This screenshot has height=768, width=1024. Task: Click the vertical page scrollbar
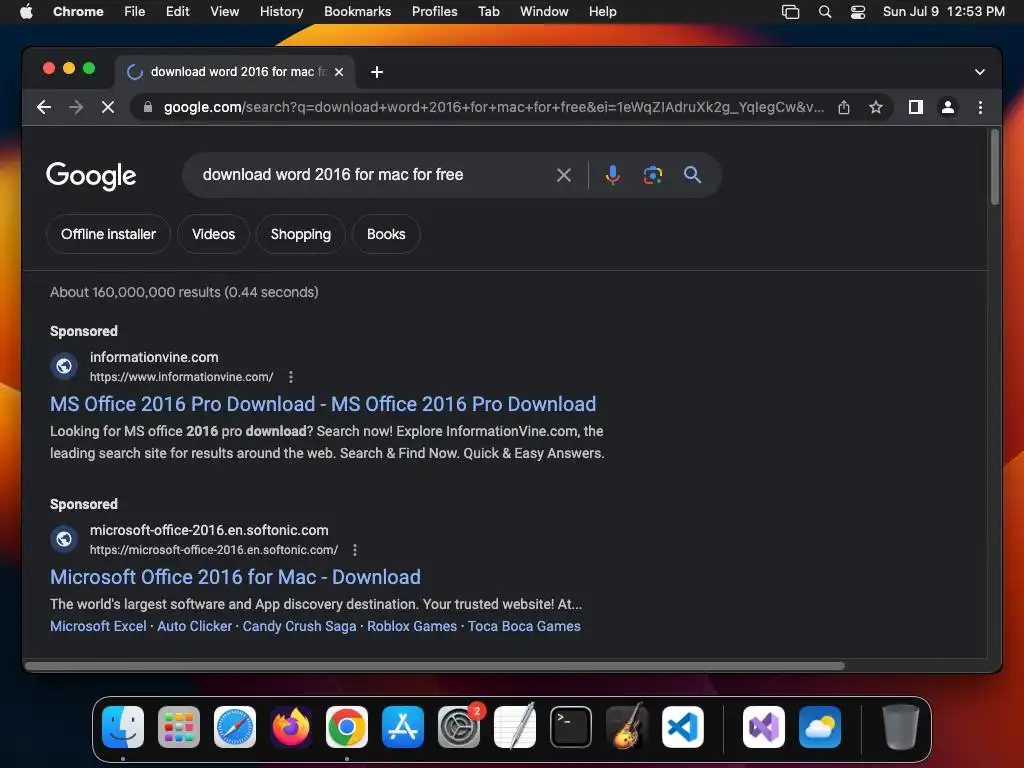pyautogui.click(x=995, y=167)
